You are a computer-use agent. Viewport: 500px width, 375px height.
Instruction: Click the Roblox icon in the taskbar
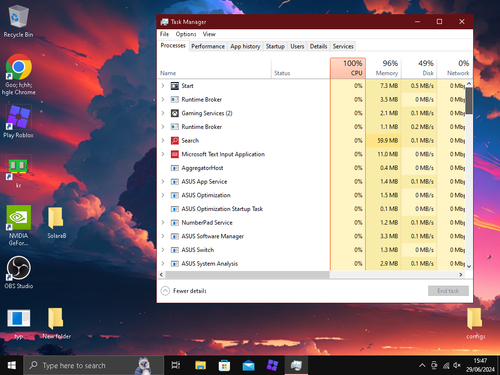click(x=272, y=365)
